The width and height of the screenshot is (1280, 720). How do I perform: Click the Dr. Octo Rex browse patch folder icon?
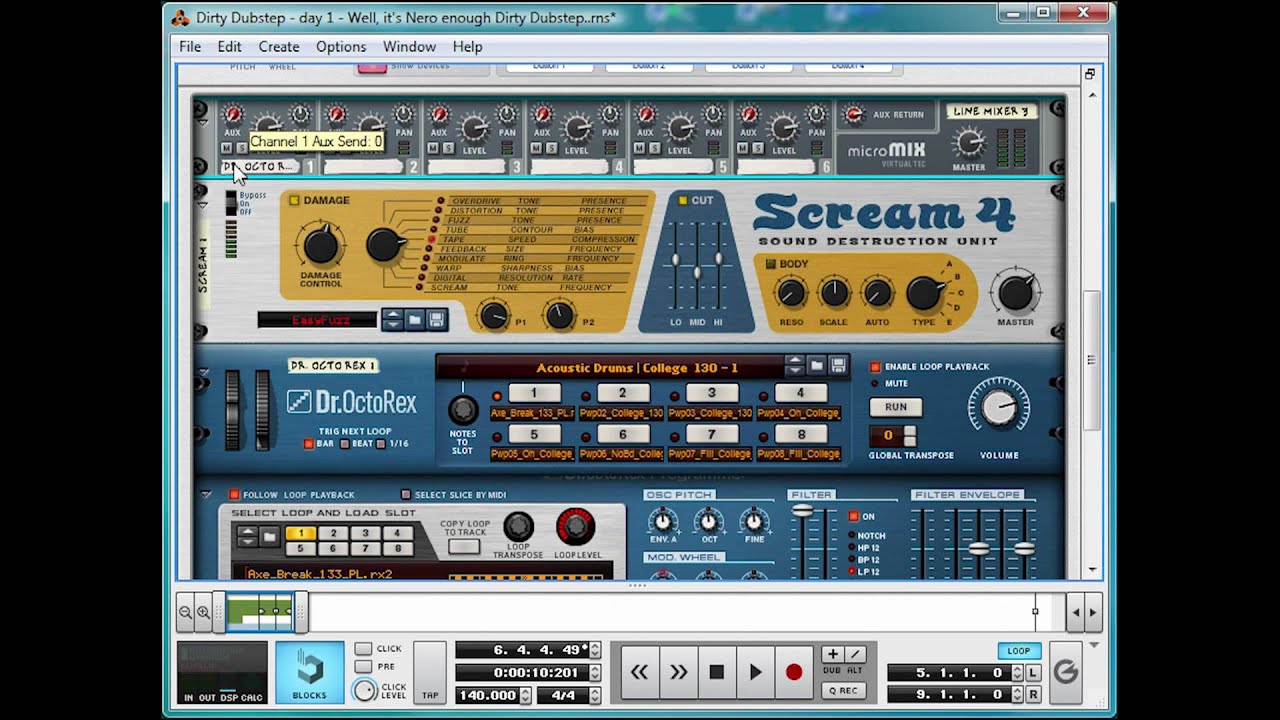coord(817,366)
